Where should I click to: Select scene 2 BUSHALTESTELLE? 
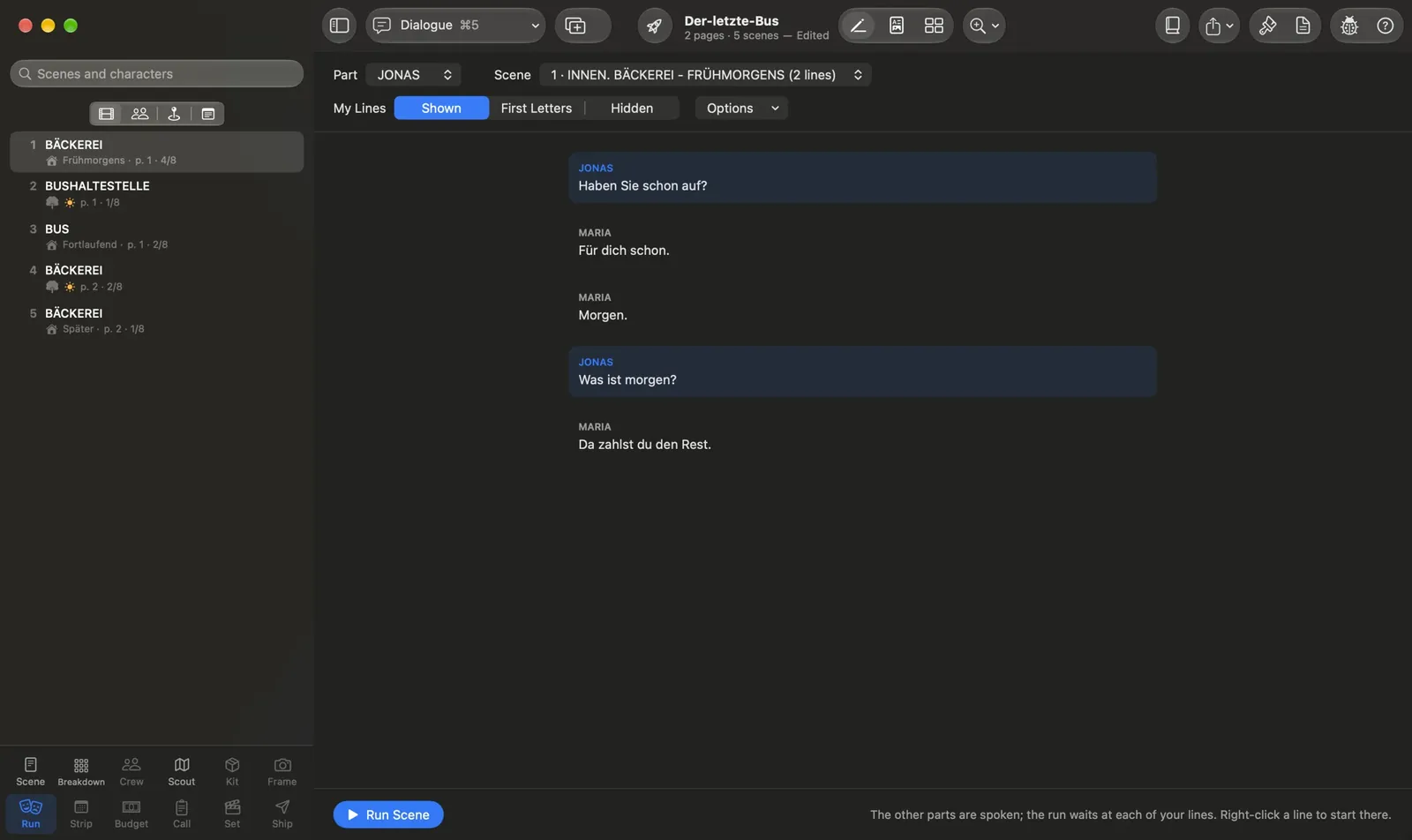[x=156, y=194]
